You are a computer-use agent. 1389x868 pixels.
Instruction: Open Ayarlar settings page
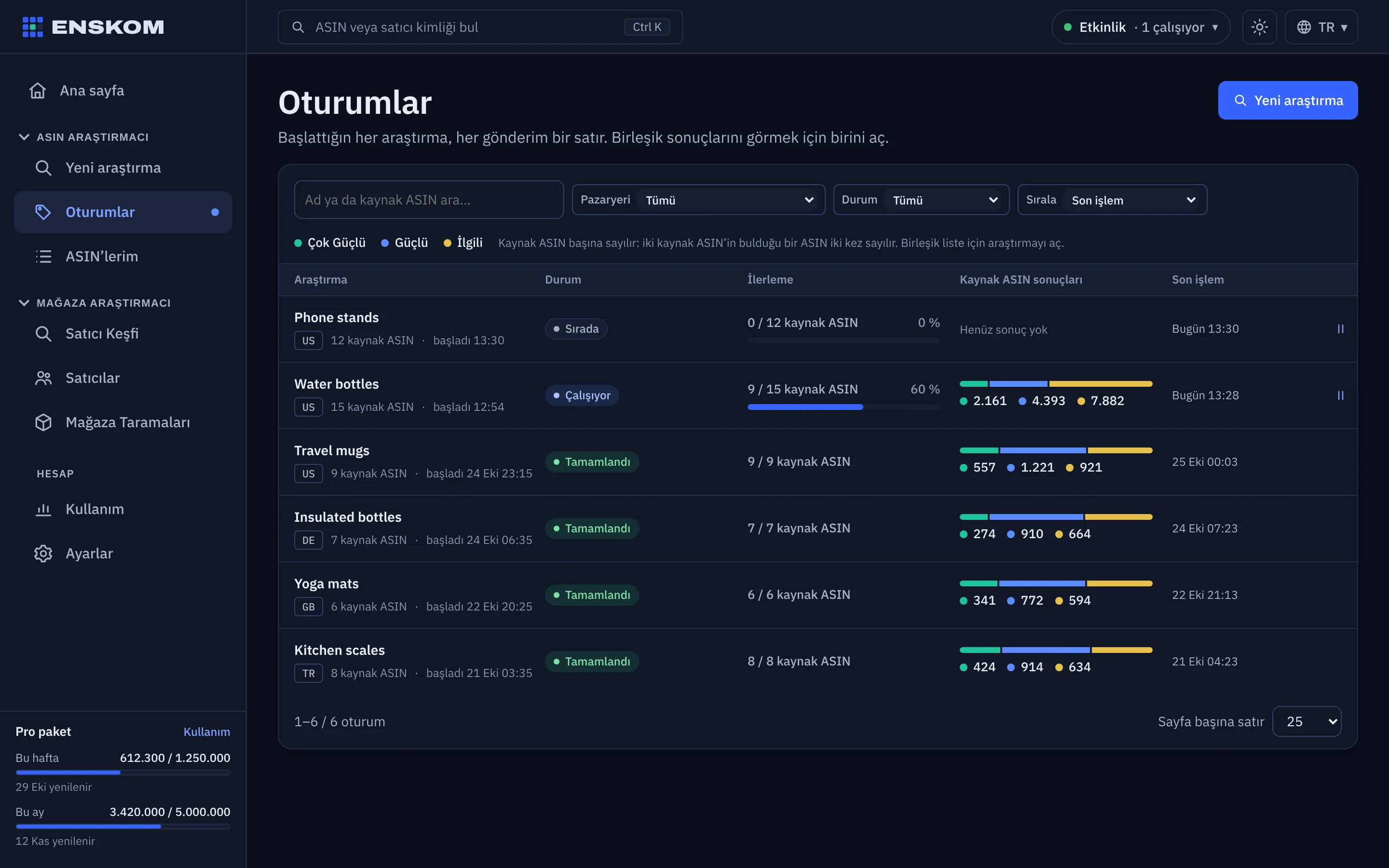click(123, 554)
